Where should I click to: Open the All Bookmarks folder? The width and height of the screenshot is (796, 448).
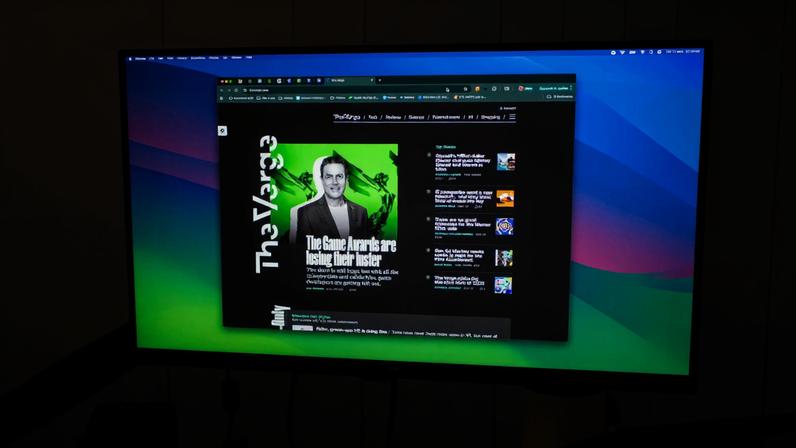tap(559, 96)
